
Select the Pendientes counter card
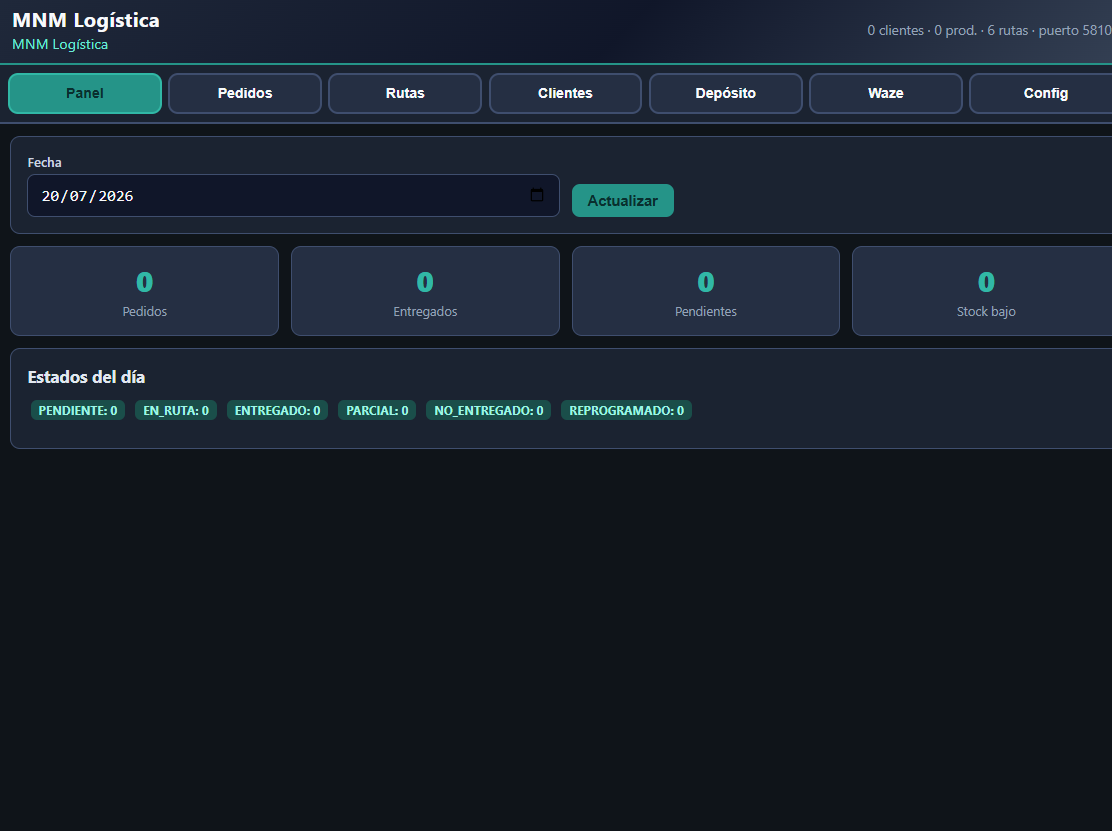pos(706,291)
